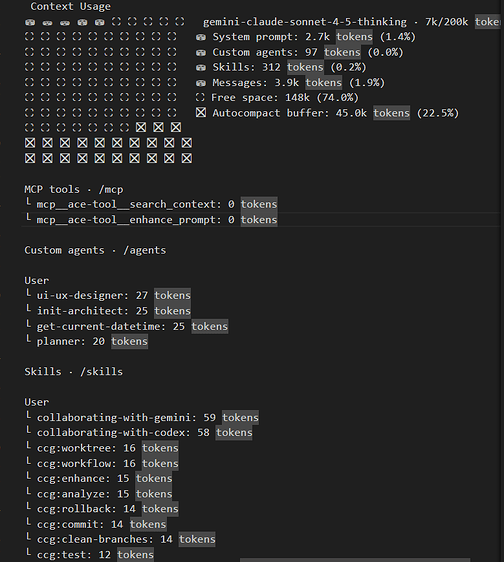Select the ui-ux-designer agent row

[x=108, y=295]
